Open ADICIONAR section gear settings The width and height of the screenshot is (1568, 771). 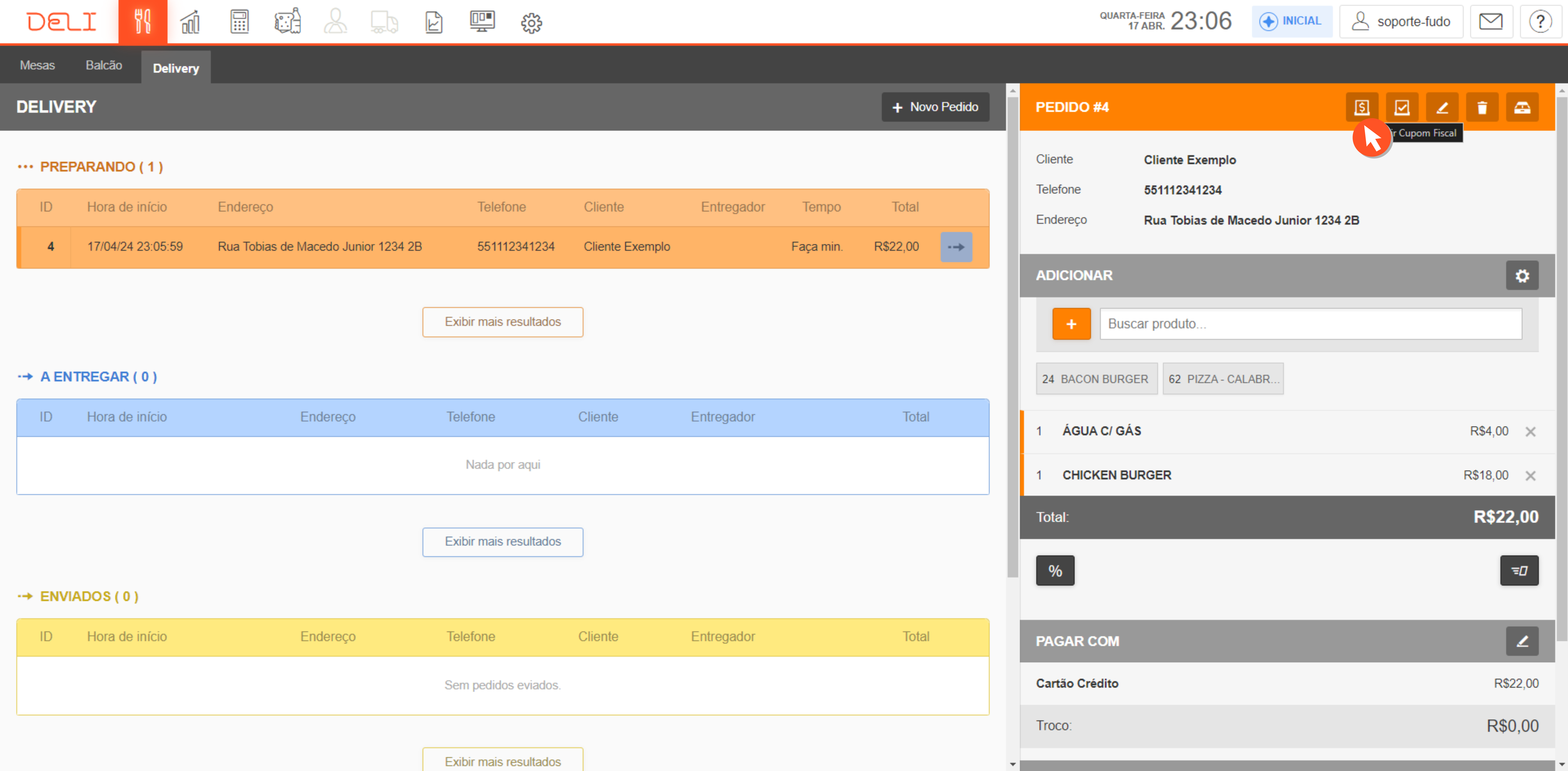1522,276
